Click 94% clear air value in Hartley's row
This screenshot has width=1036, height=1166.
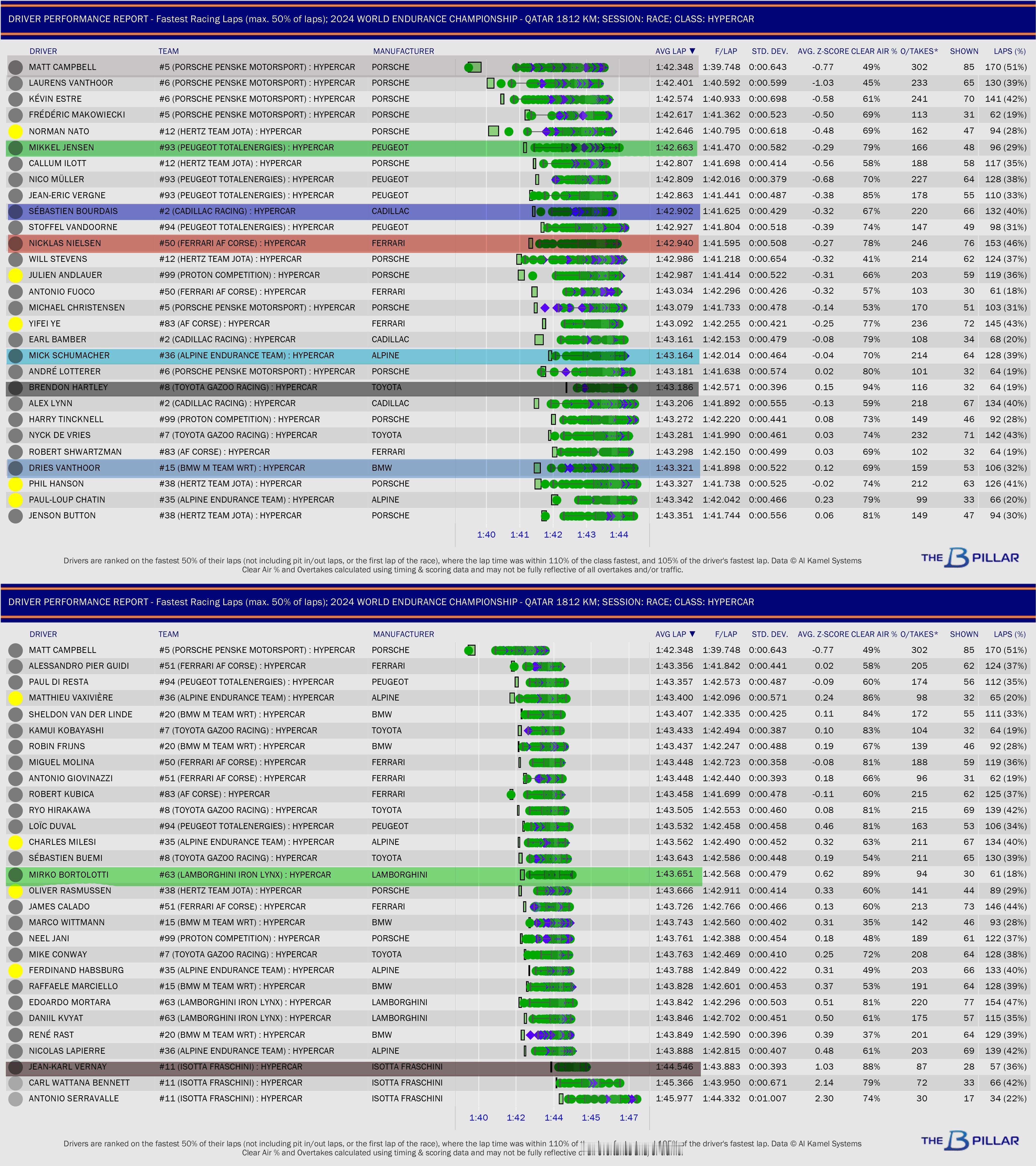click(x=871, y=387)
